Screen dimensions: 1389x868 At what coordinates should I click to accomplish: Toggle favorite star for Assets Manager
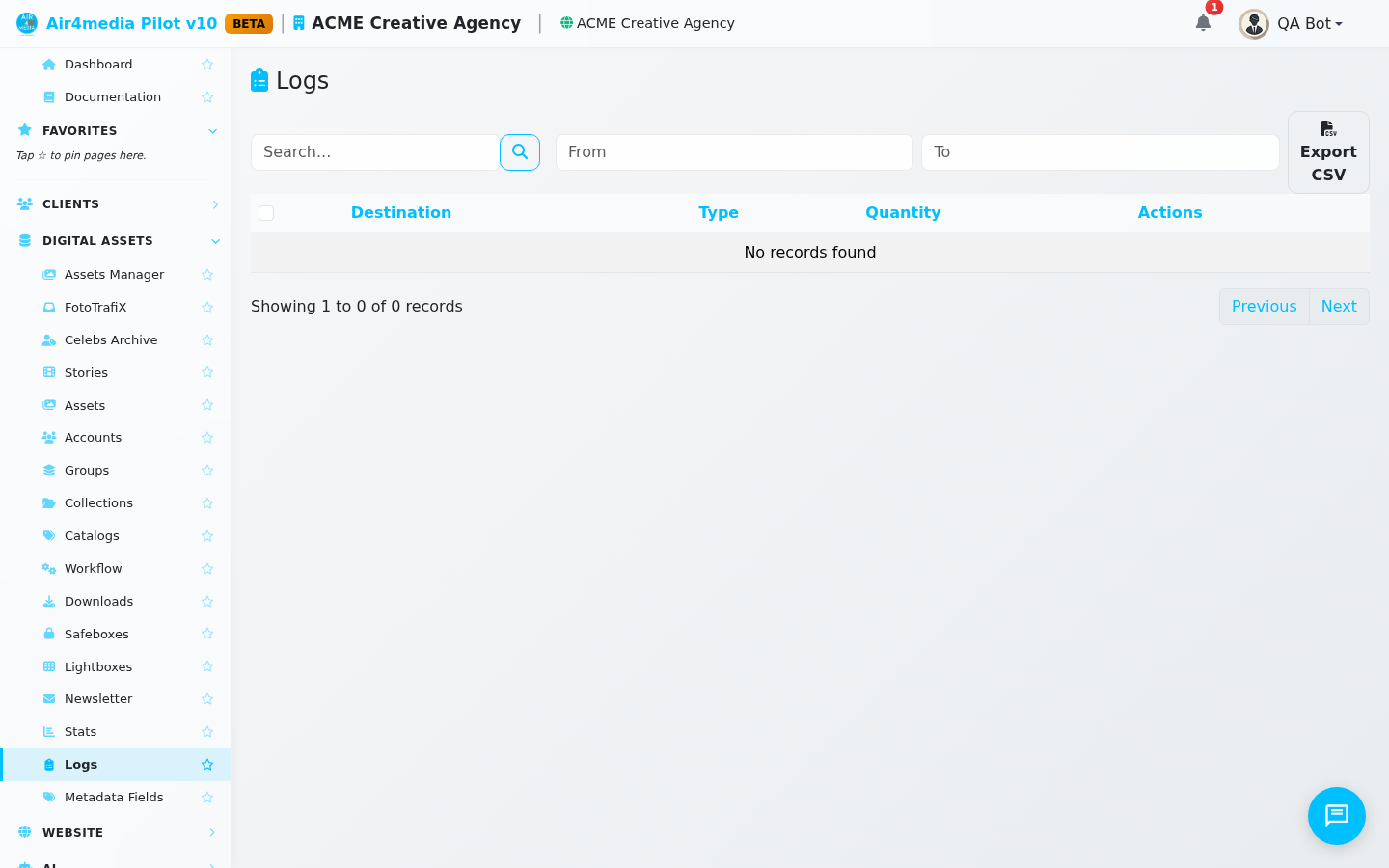207,275
